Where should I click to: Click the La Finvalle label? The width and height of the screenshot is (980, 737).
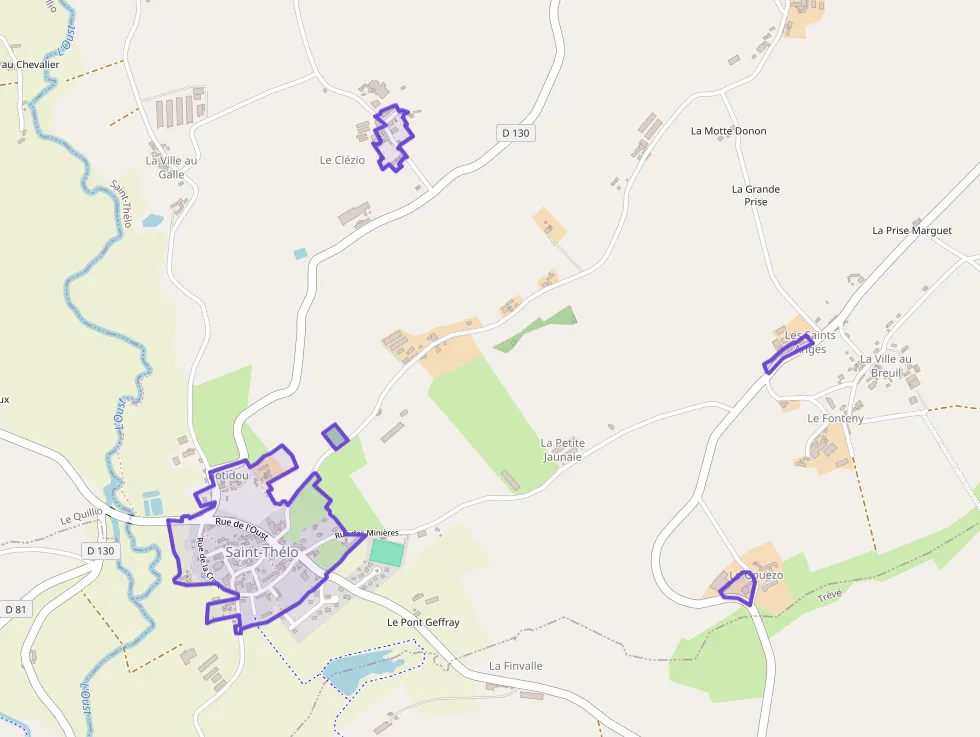[x=516, y=666]
